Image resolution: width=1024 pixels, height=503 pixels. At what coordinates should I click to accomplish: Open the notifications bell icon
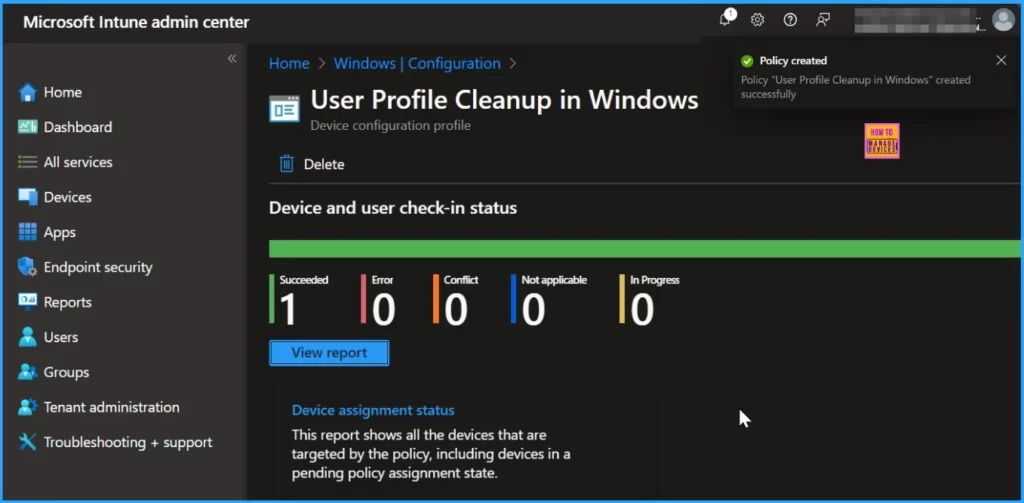click(726, 19)
